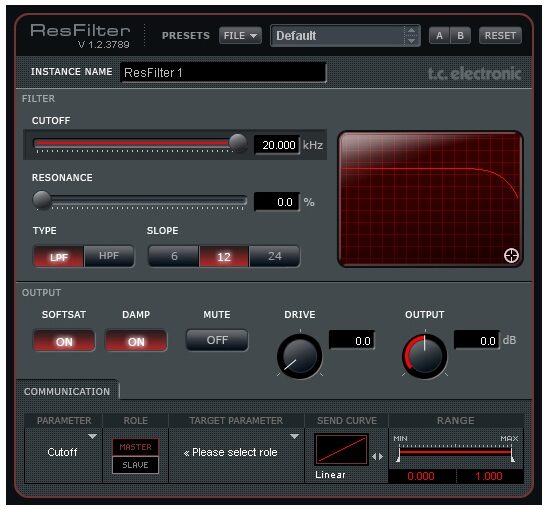
Task: Open the FILE presets dropdown
Action: click(240, 36)
